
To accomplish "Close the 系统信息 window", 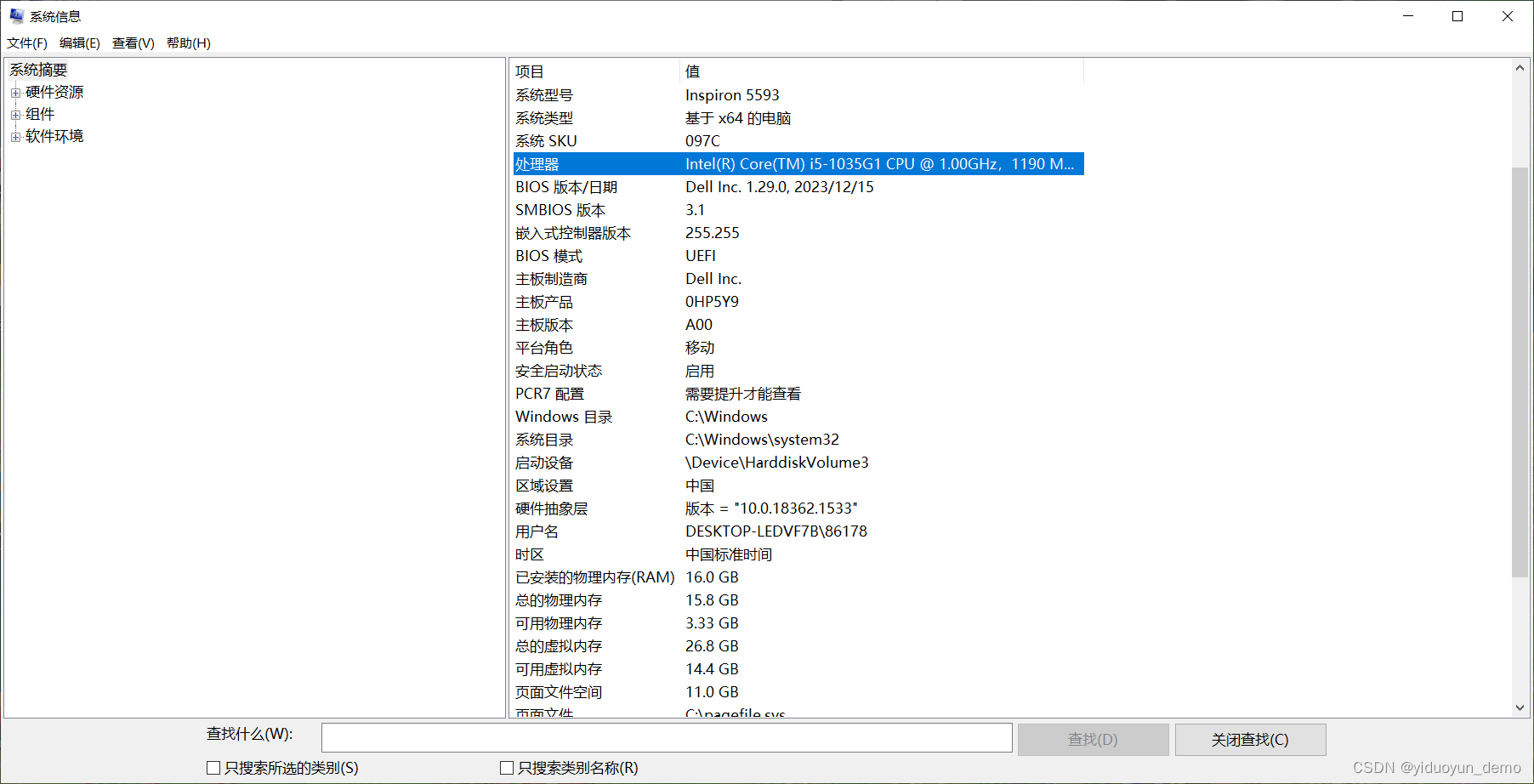I will (1508, 16).
